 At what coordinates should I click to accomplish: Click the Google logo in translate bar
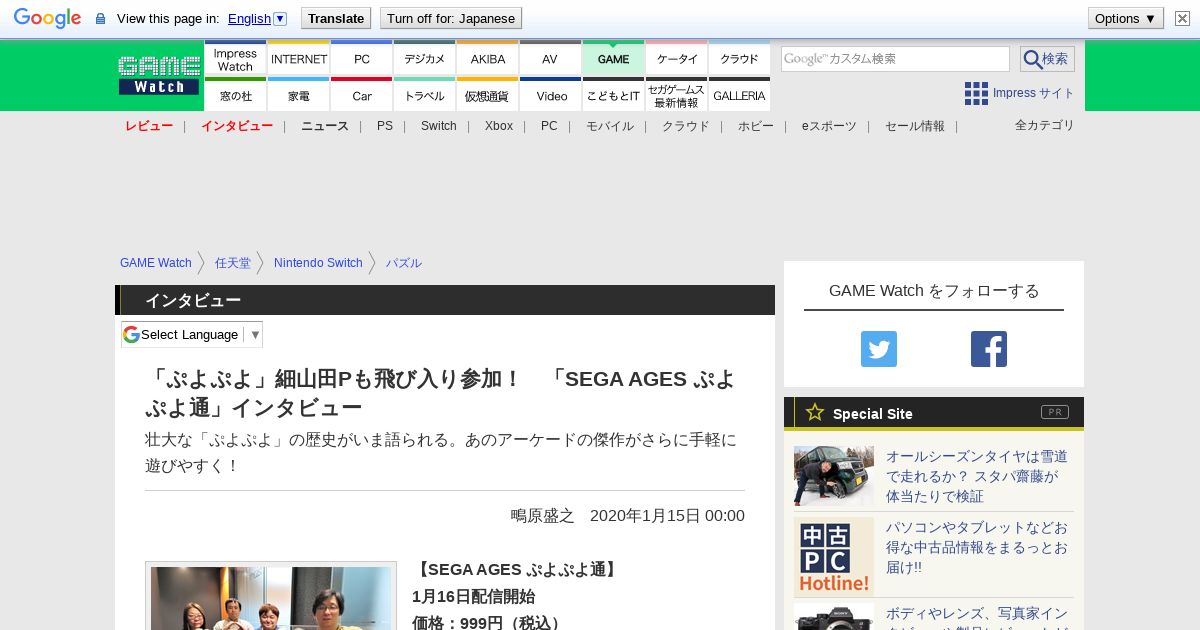[47, 18]
